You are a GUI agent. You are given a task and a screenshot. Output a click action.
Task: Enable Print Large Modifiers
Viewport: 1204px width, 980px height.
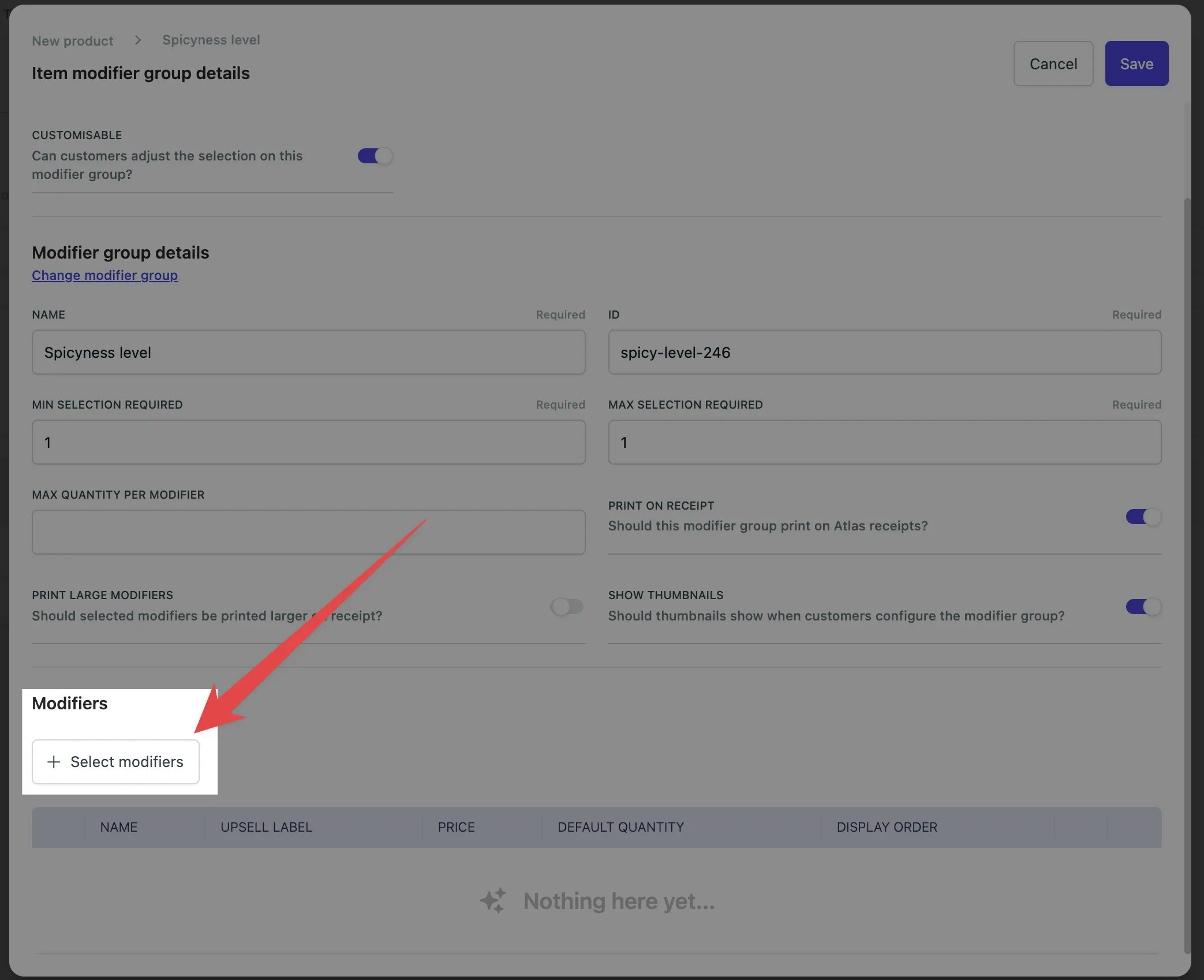pyautogui.click(x=566, y=607)
